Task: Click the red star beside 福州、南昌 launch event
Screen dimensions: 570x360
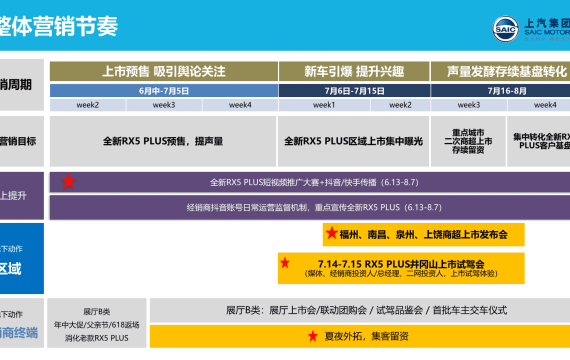Action: pos(332,233)
